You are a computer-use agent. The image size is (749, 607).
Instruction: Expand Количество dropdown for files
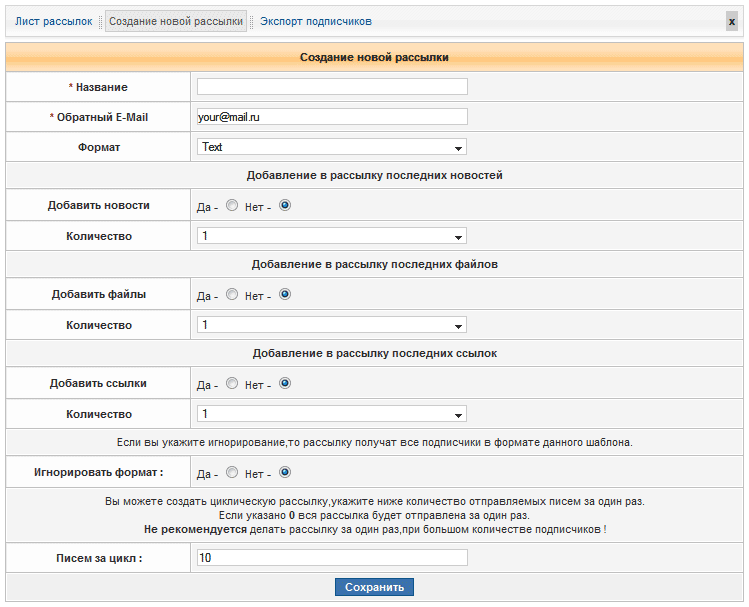pyautogui.click(x=332, y=325)
